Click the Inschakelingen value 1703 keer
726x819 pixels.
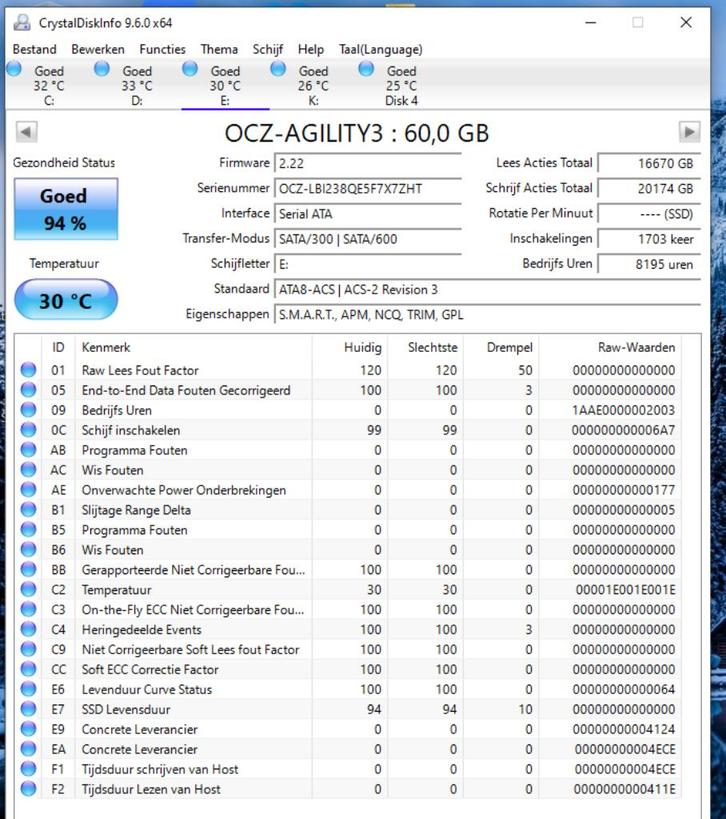pyautogui.click(x=649, y=239)
